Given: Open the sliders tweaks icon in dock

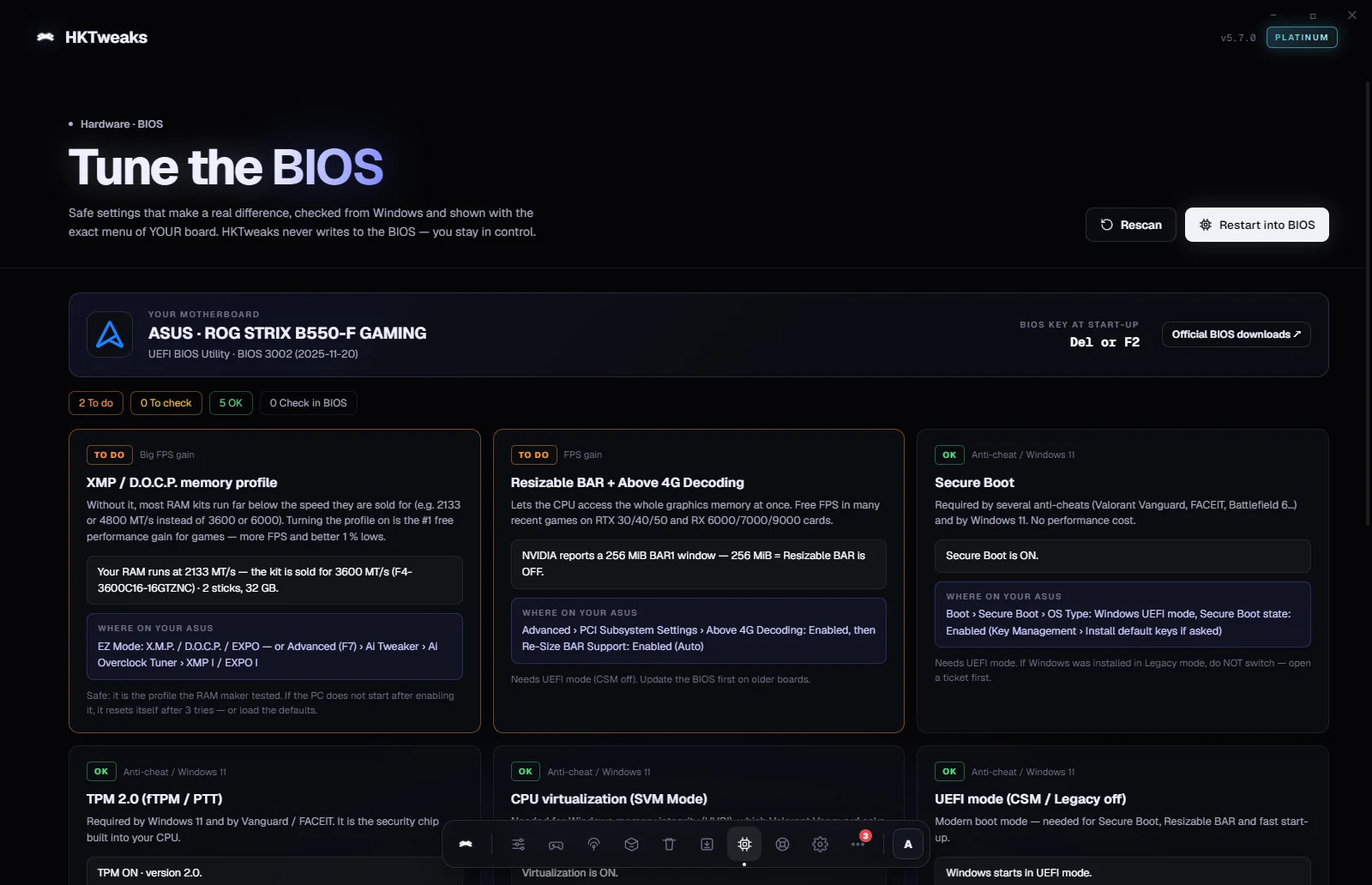Looking at the screenshot, I should click(x=518, y=844).
